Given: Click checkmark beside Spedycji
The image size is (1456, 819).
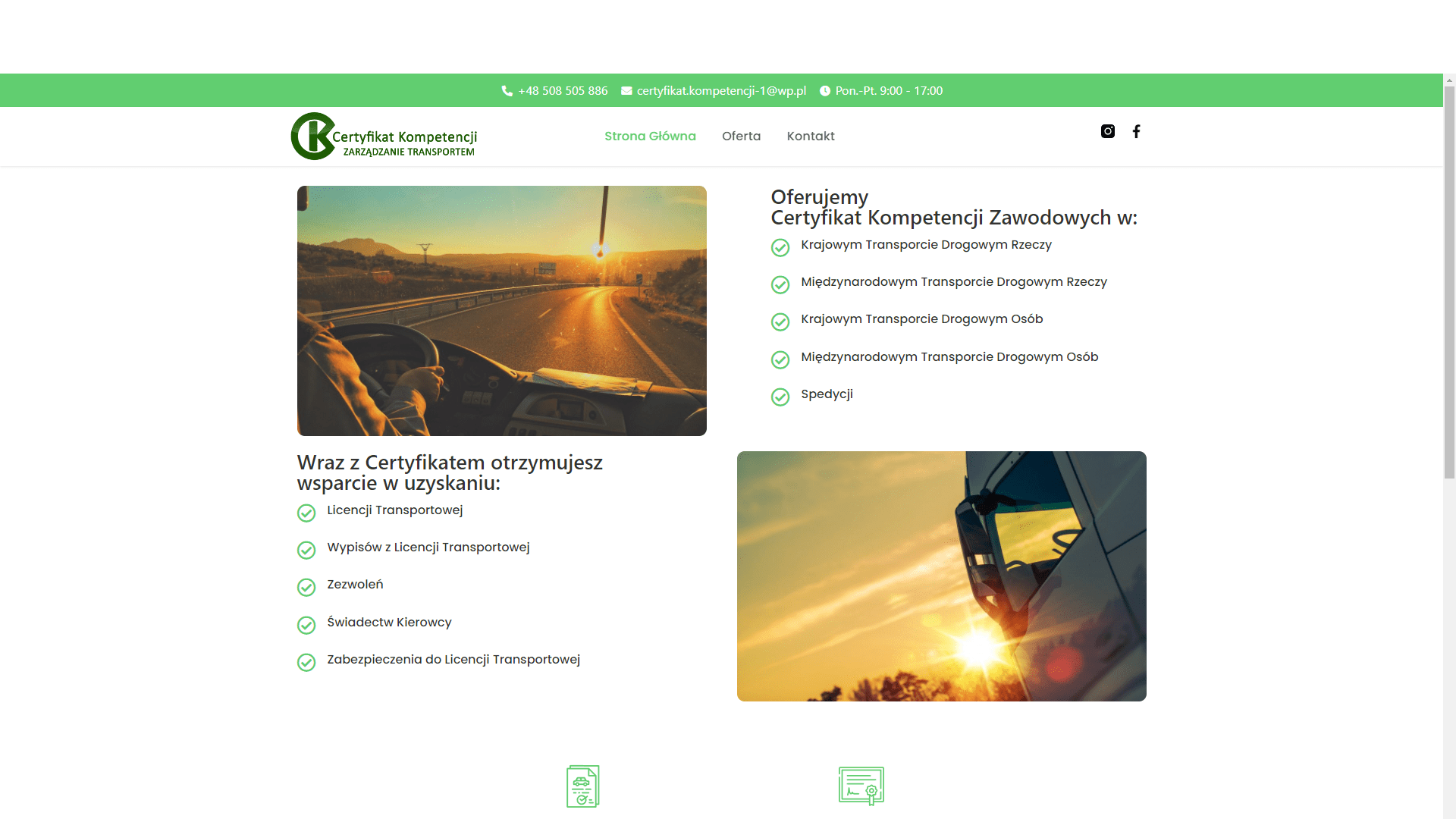Looking at the screenshot, I should tap(780, 397).
